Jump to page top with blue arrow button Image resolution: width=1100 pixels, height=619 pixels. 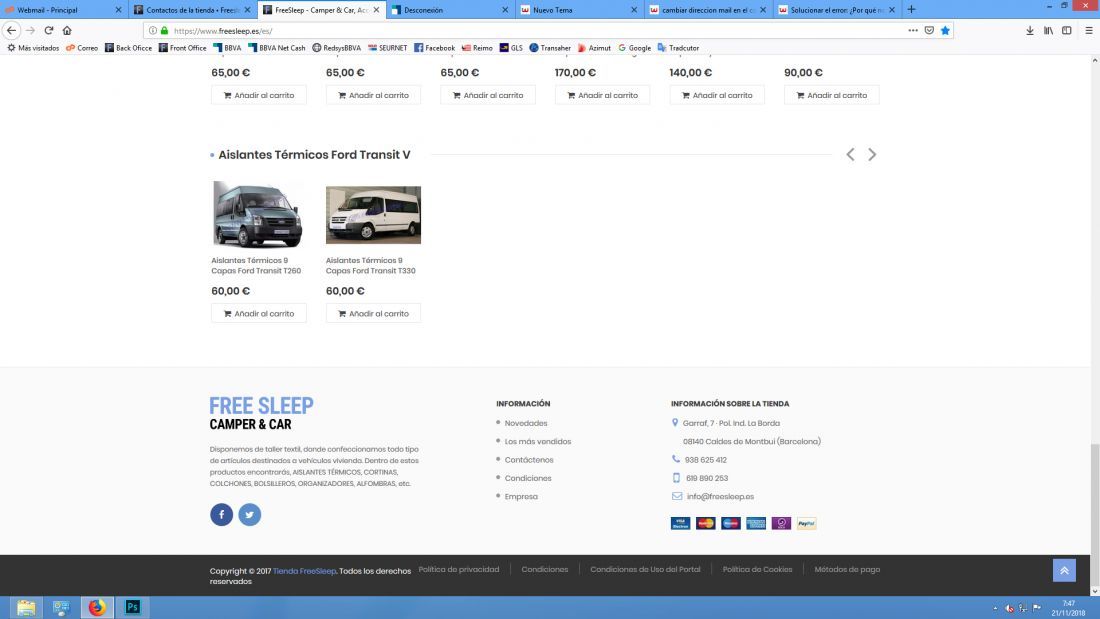click(1064, 570)
